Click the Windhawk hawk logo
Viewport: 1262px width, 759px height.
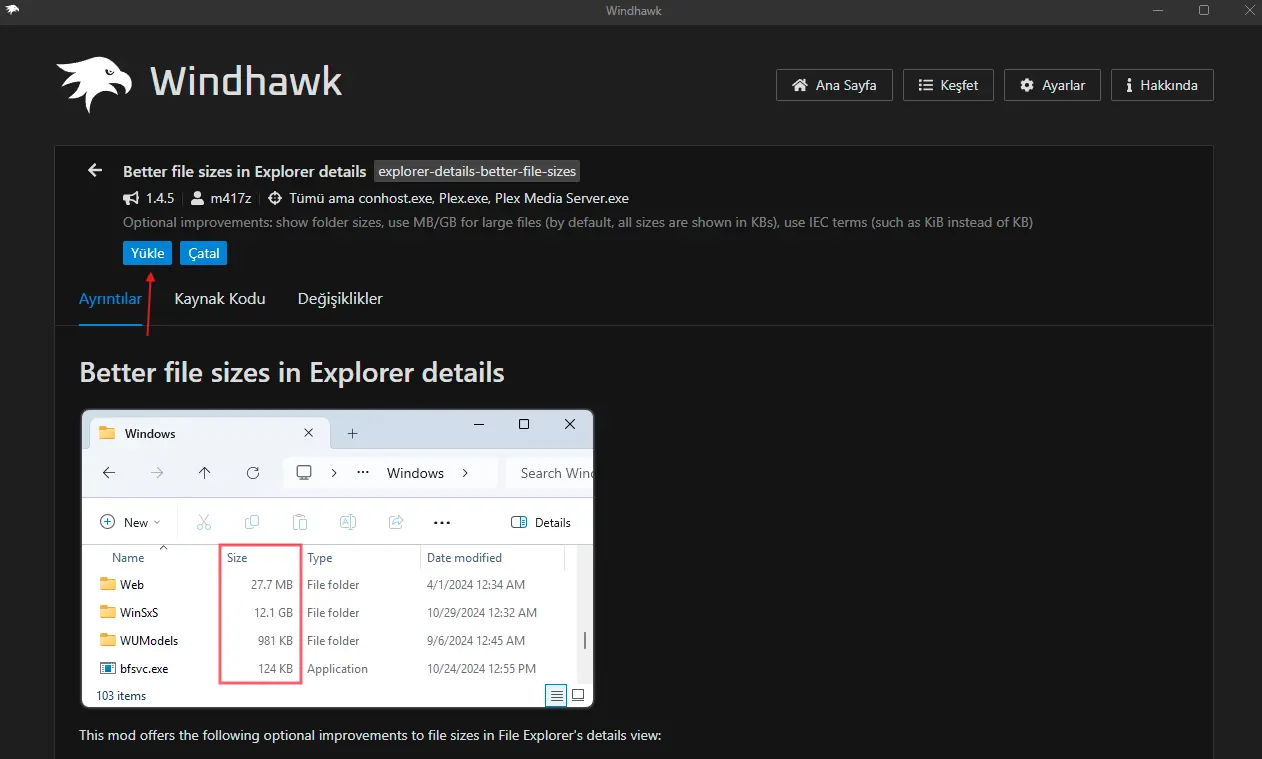[94, 85]
